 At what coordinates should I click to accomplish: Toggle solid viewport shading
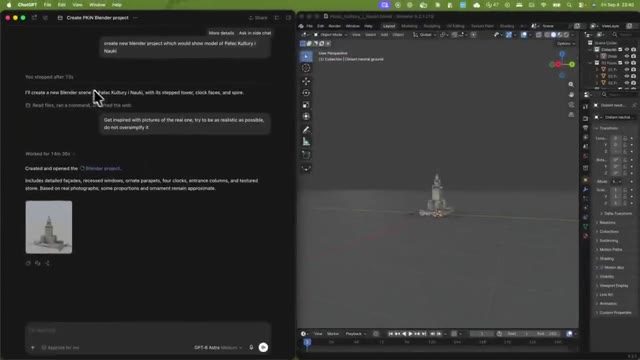click(553, 35)
